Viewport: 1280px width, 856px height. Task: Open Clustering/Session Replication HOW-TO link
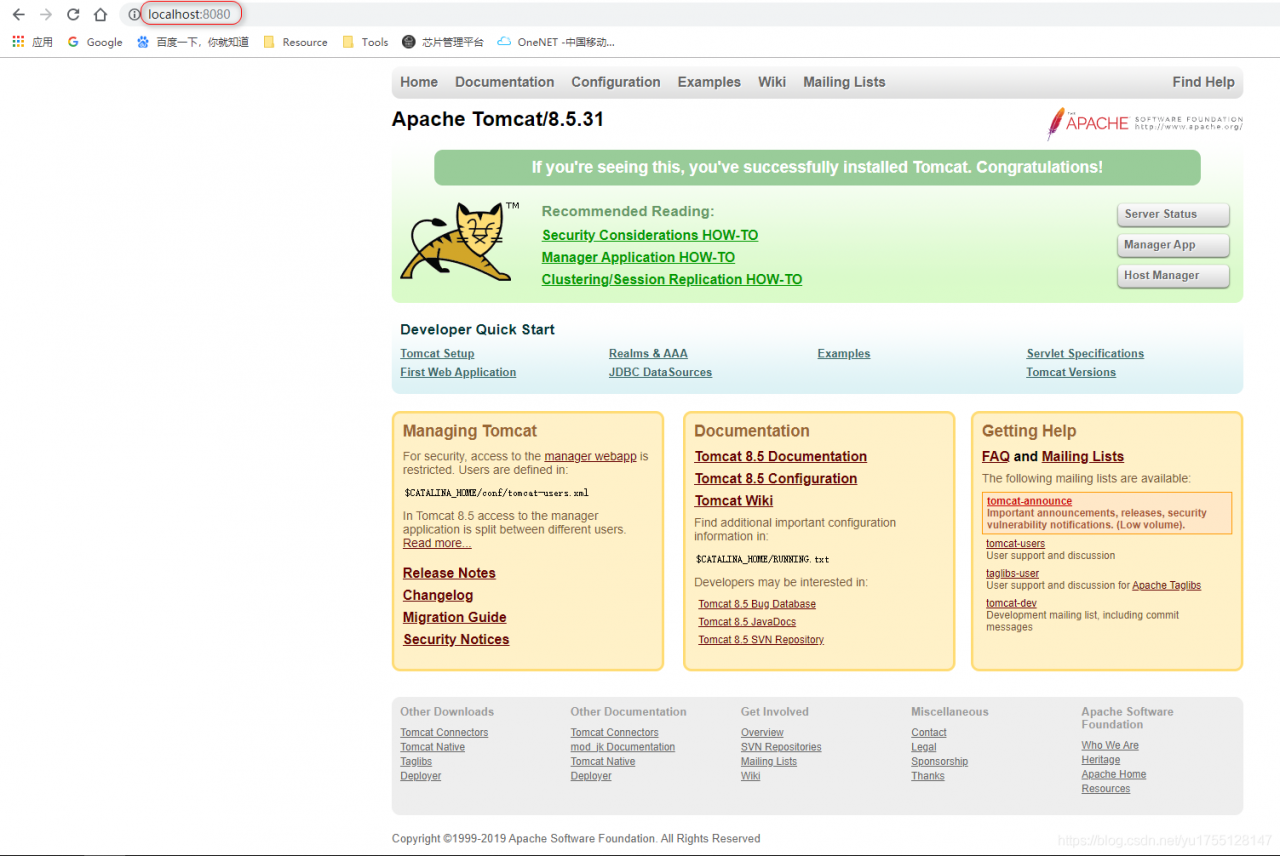tap(672, 279)
